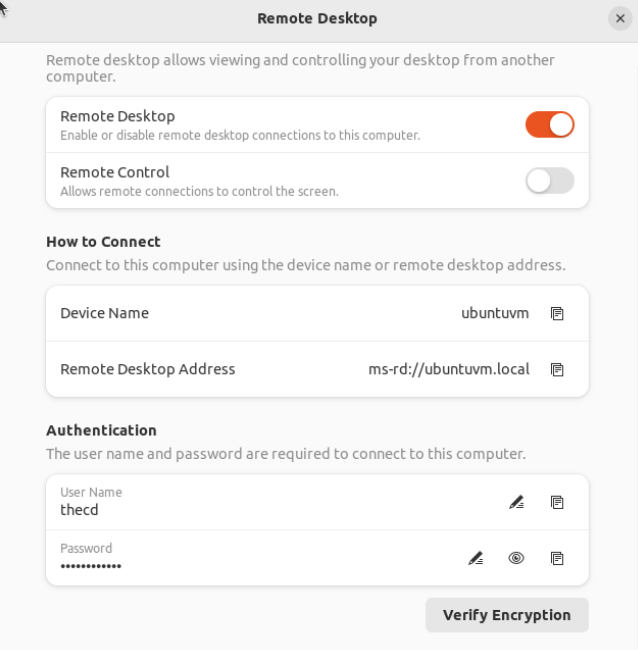
Task: Enable the Remote Control switch
Action: click(x=550, y=180)
